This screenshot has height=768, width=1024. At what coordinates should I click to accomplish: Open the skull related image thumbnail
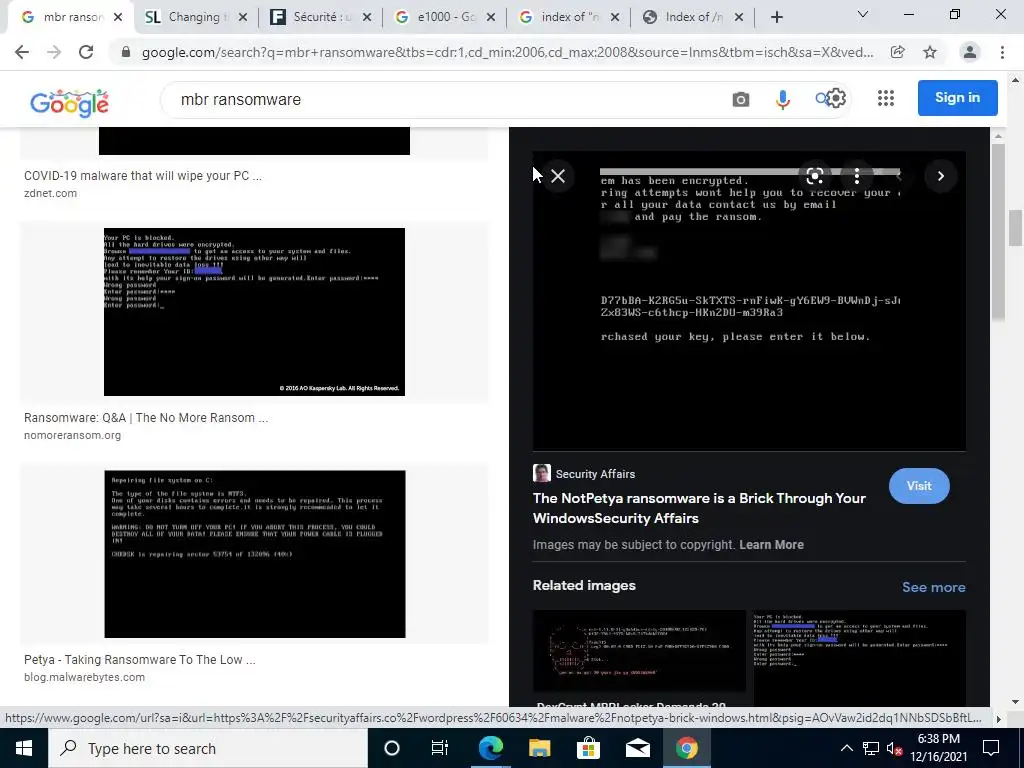(639, 651)
